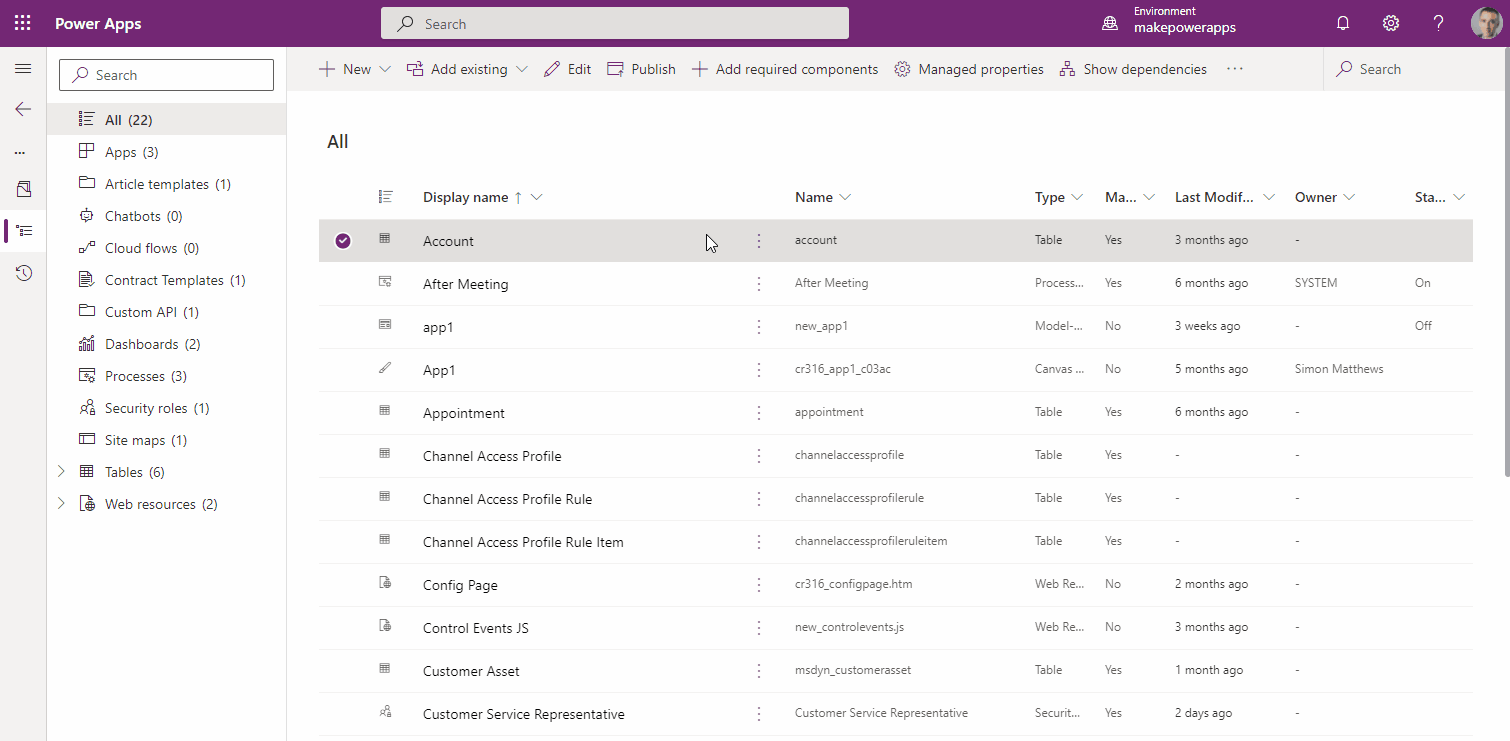The height and width of the screenshot is (741, 1510).
Task: Open the user profile picture
Action: tap(1486, 23)
